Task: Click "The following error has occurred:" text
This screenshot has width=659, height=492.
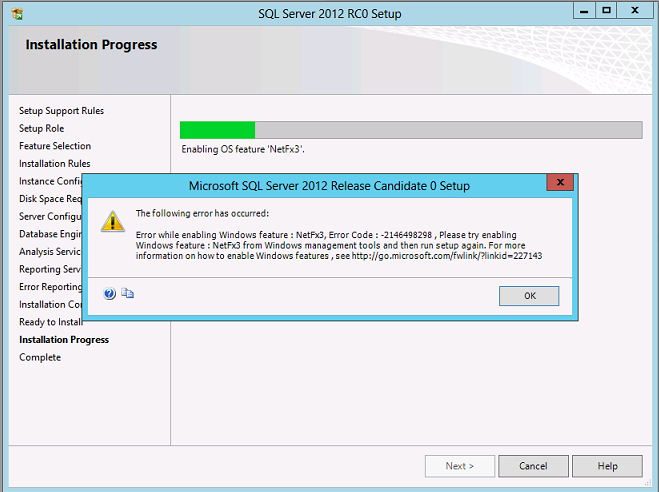Action: tap(202, 213)
